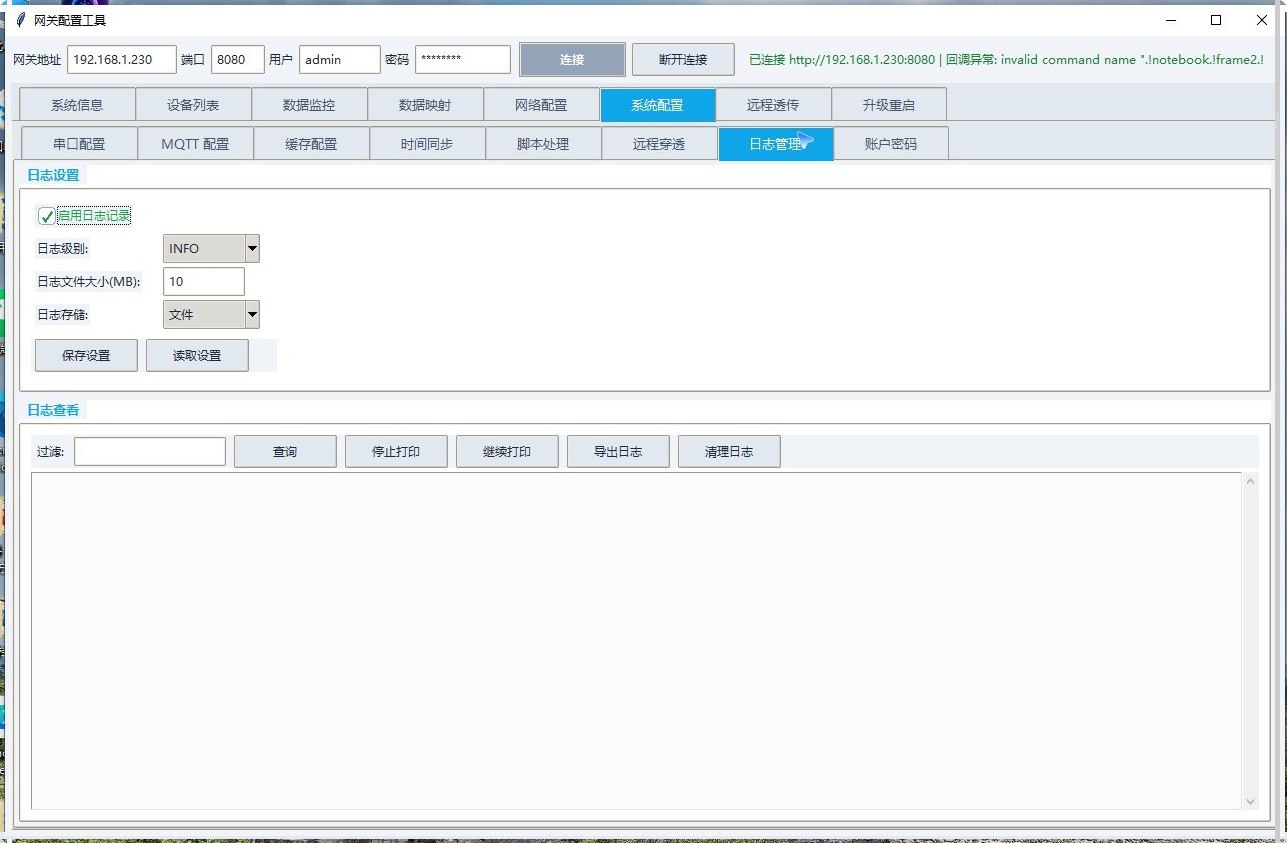
Task: Switch to the 缓存配置 sub-tab
Action: coord(311,144)
